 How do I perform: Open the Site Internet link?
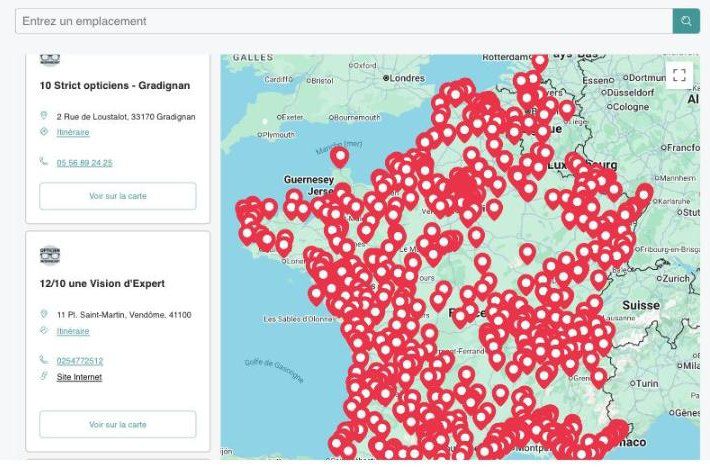[x=79, y=377]
